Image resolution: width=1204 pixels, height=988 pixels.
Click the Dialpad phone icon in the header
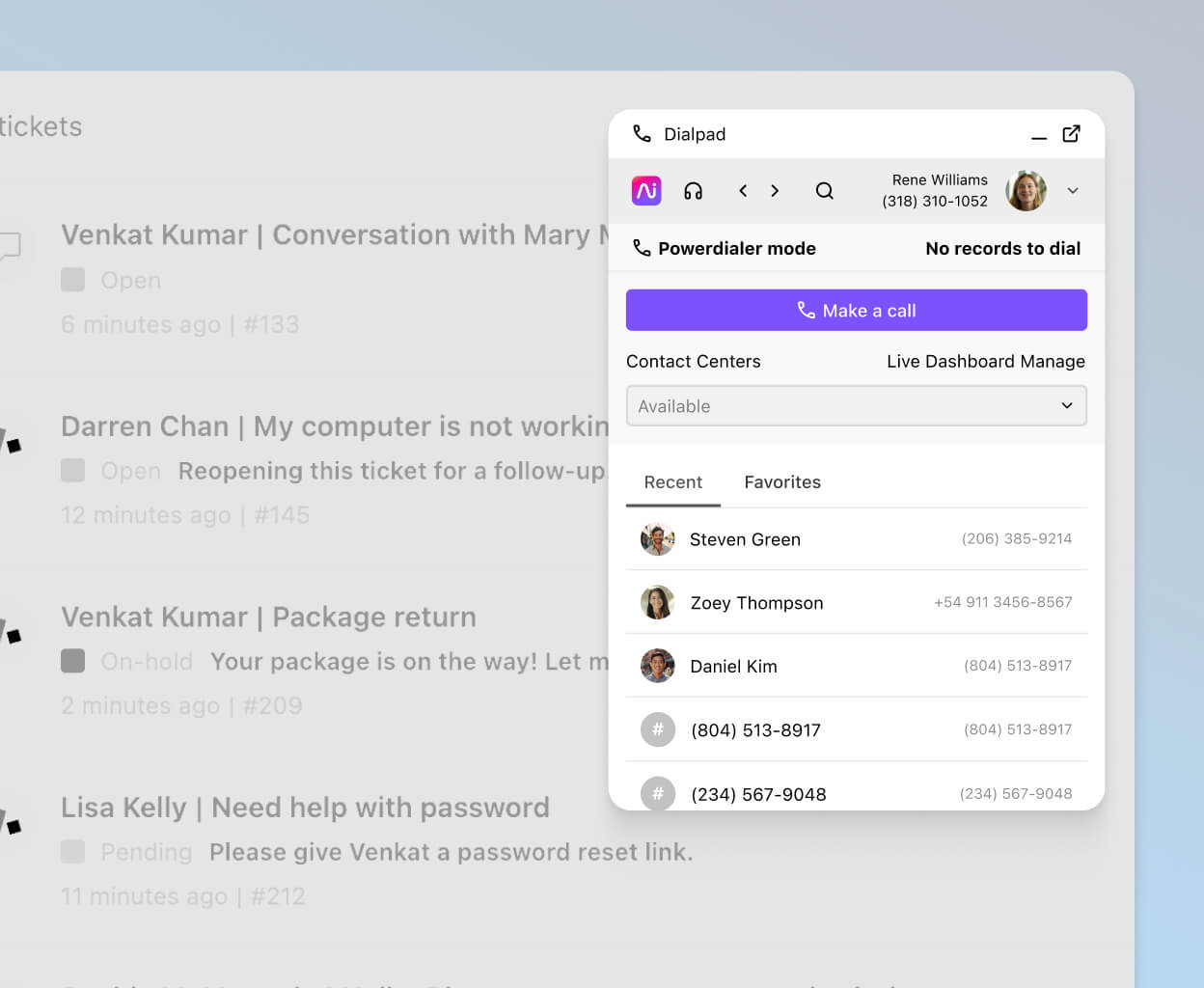[641, 134]
